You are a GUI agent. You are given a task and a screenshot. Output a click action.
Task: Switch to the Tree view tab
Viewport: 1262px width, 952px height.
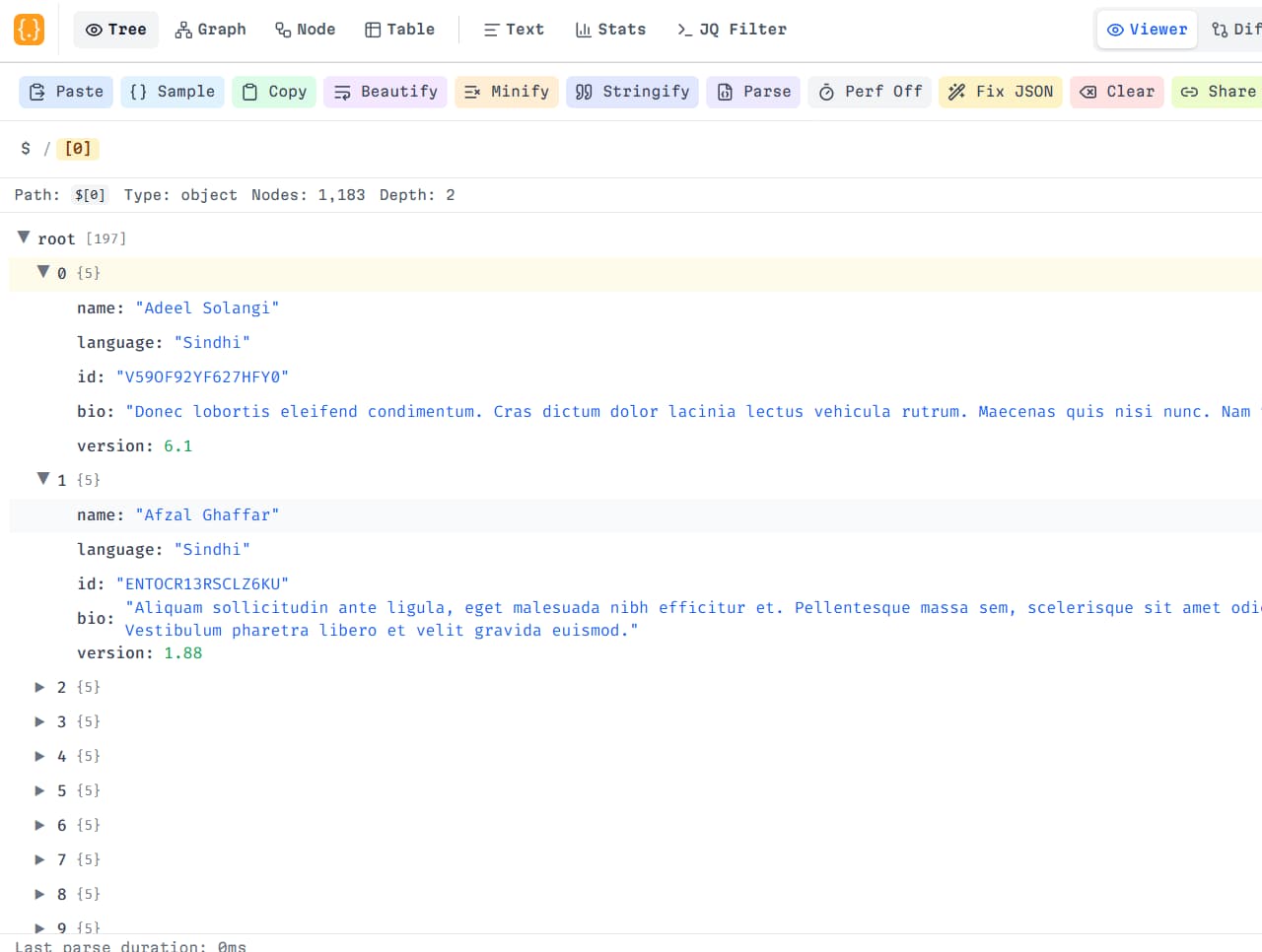(x=115, y=30)
